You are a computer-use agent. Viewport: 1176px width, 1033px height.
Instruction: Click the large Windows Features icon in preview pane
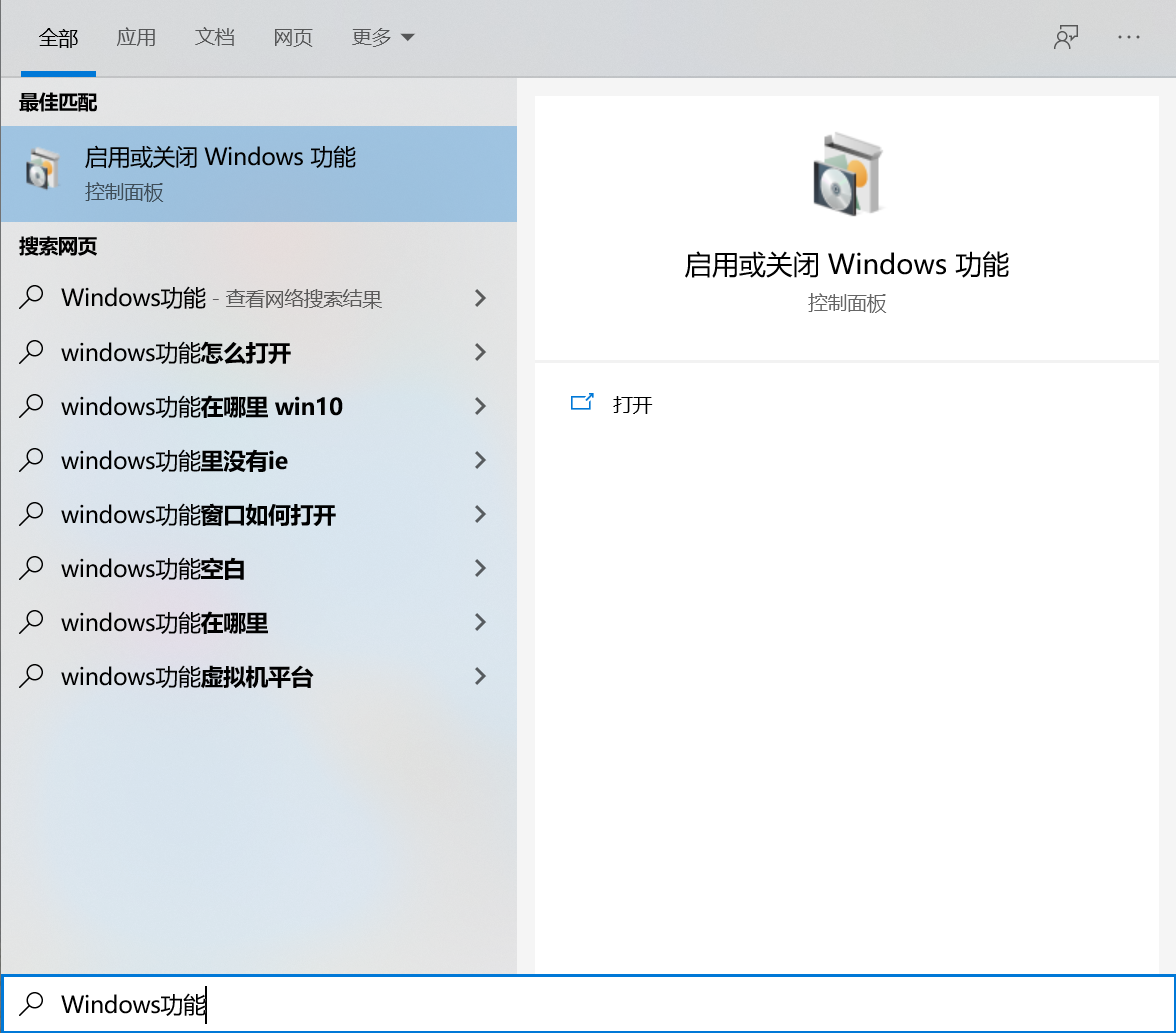(x=847, y=174)
